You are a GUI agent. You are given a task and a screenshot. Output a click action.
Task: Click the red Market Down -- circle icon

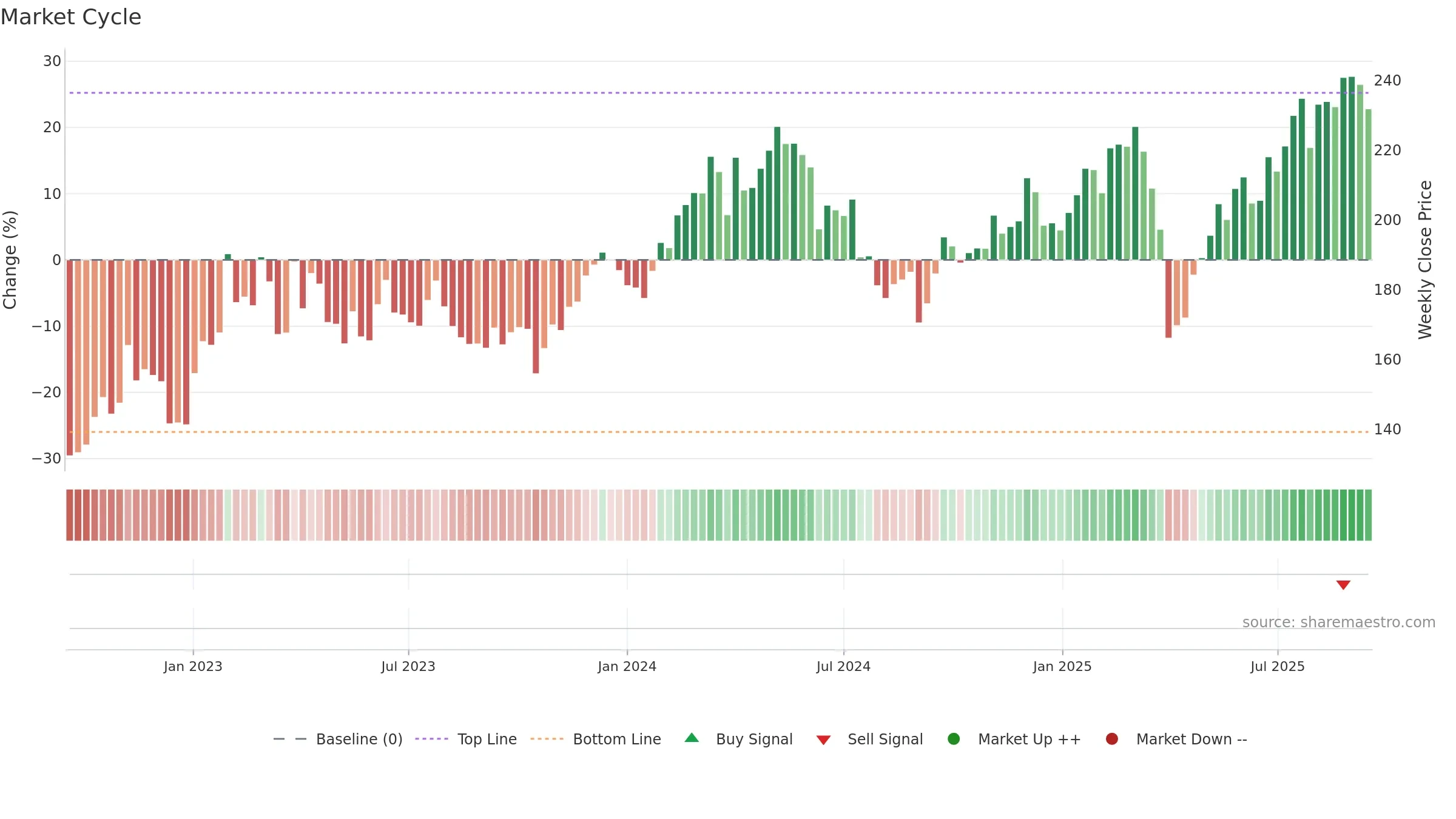[1112, 739]
